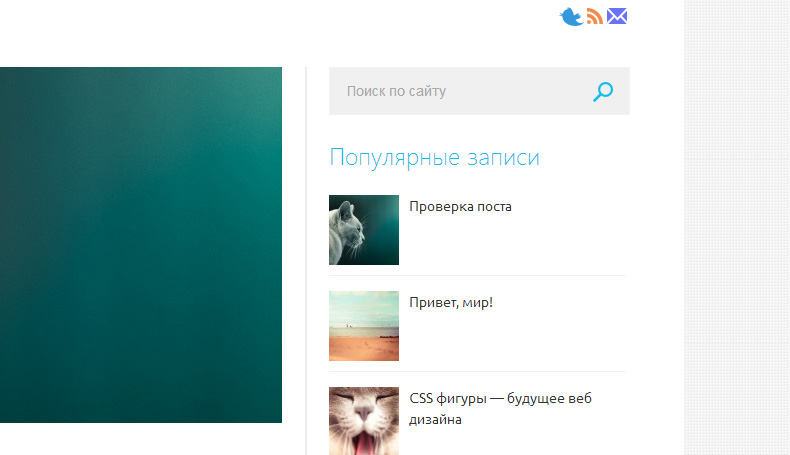This screenshot has width=790, height=455.
Task: Click the separator line under "Проверка поста"
Action: click(477, 275)
